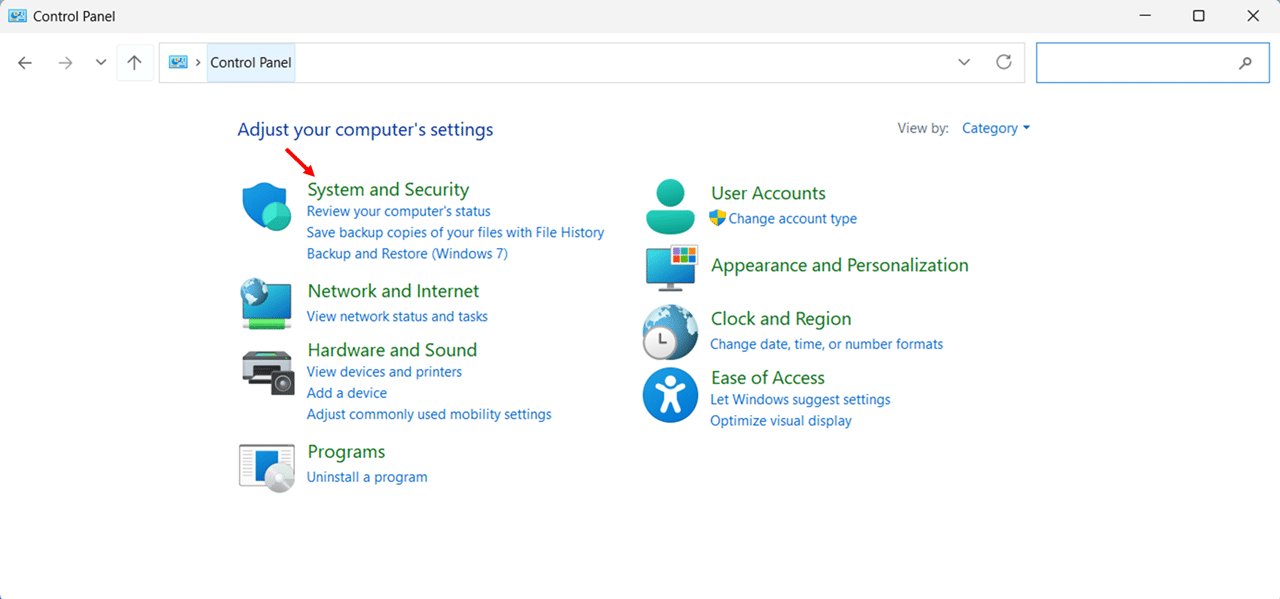Expand recent locations chevron near navigation arrows
Viewport: 1280px width, 599px height.
point(100,62)
